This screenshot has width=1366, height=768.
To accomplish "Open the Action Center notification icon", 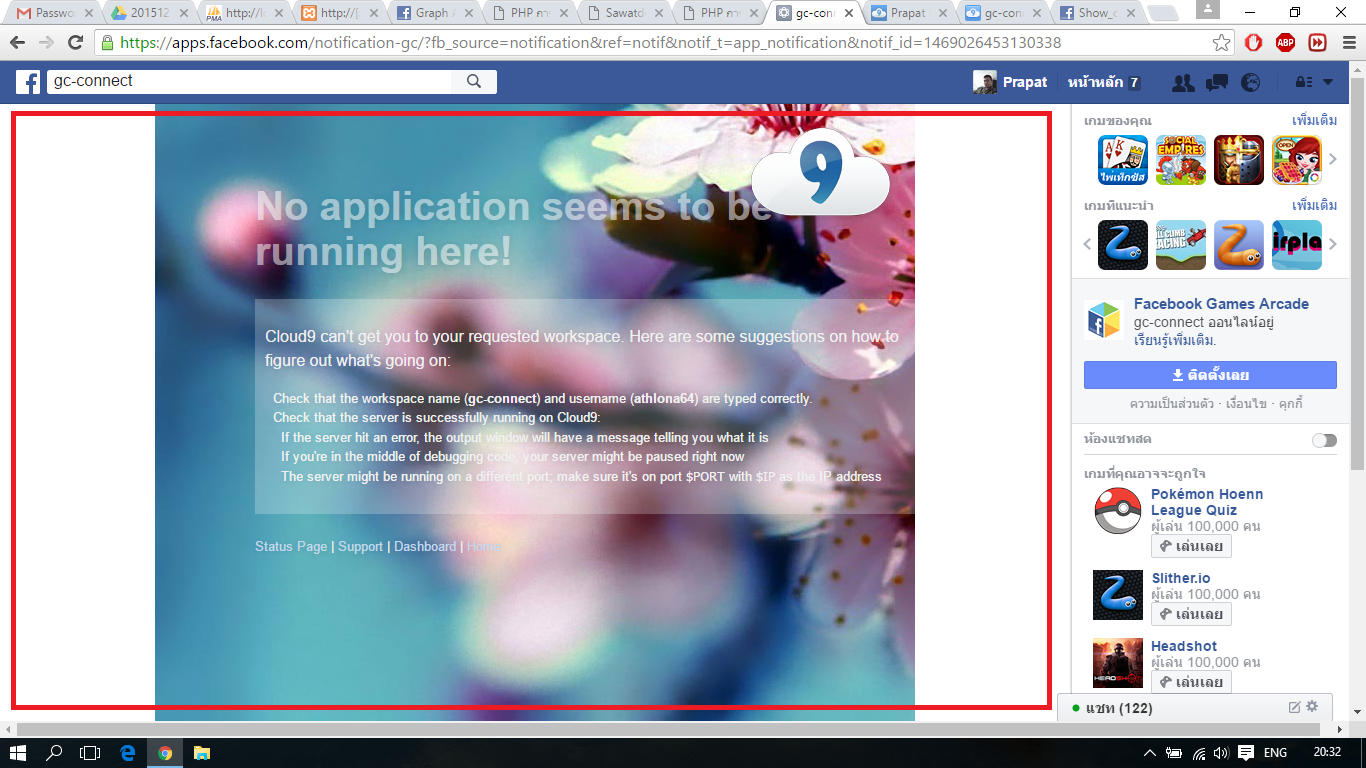I will [1245, 752].
